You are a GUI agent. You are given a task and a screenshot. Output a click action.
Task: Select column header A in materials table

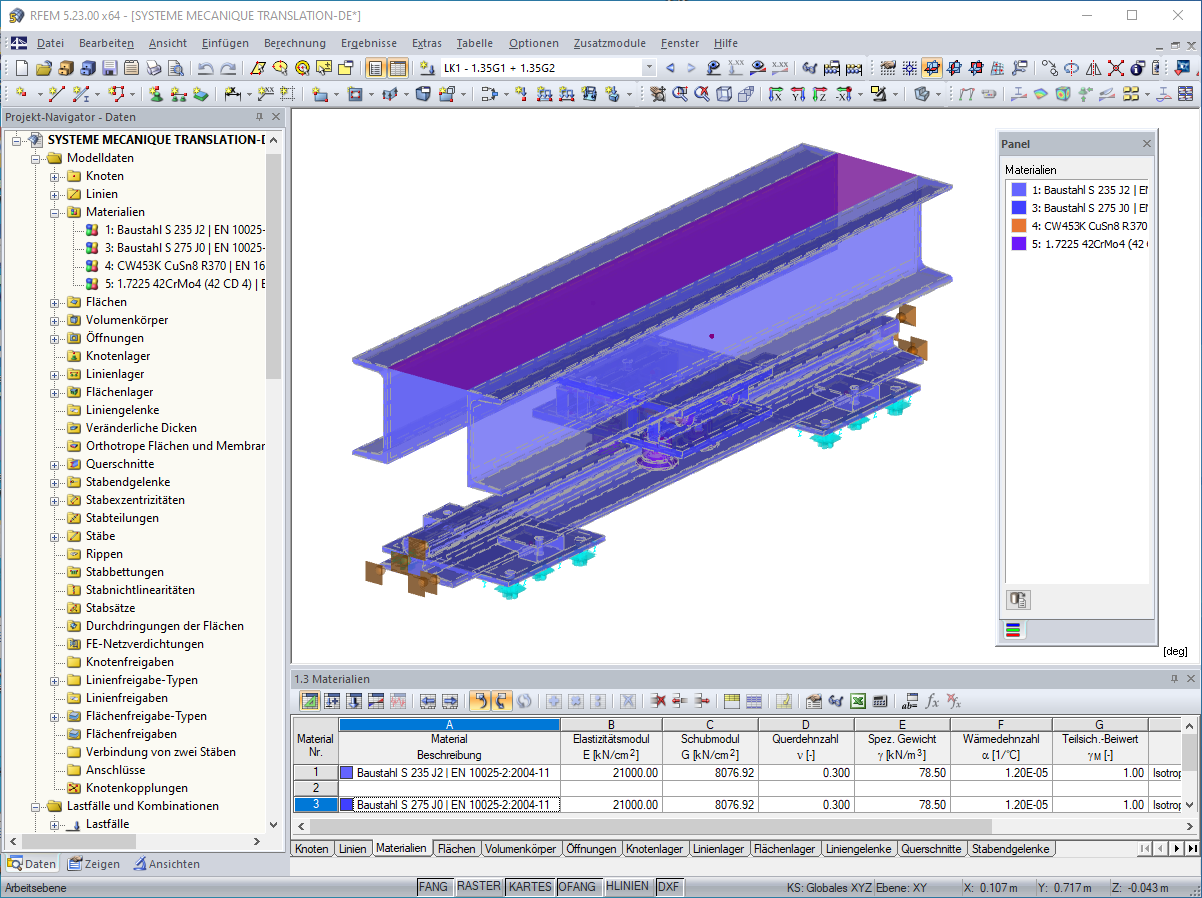point(449,724)
